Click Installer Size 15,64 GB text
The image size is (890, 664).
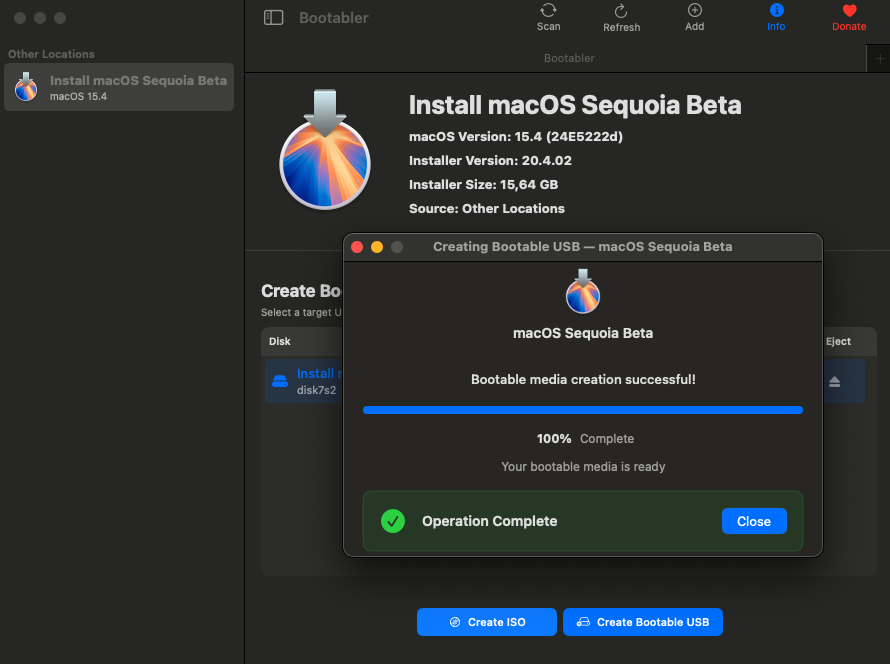pyautogui.click(x=483, y=184)
